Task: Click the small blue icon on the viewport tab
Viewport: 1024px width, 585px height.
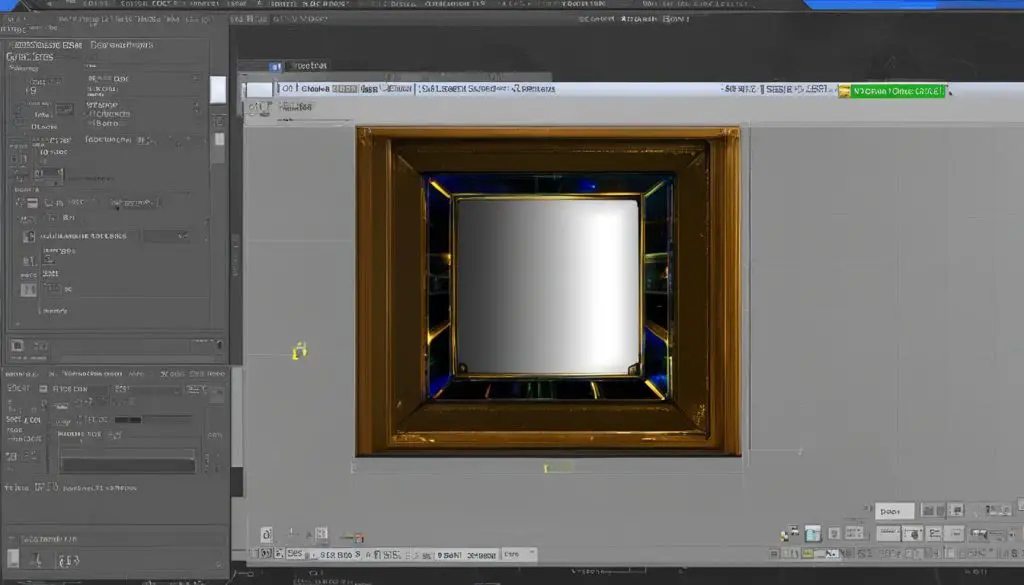Action: pyautogui.click(x=276, y=66)
